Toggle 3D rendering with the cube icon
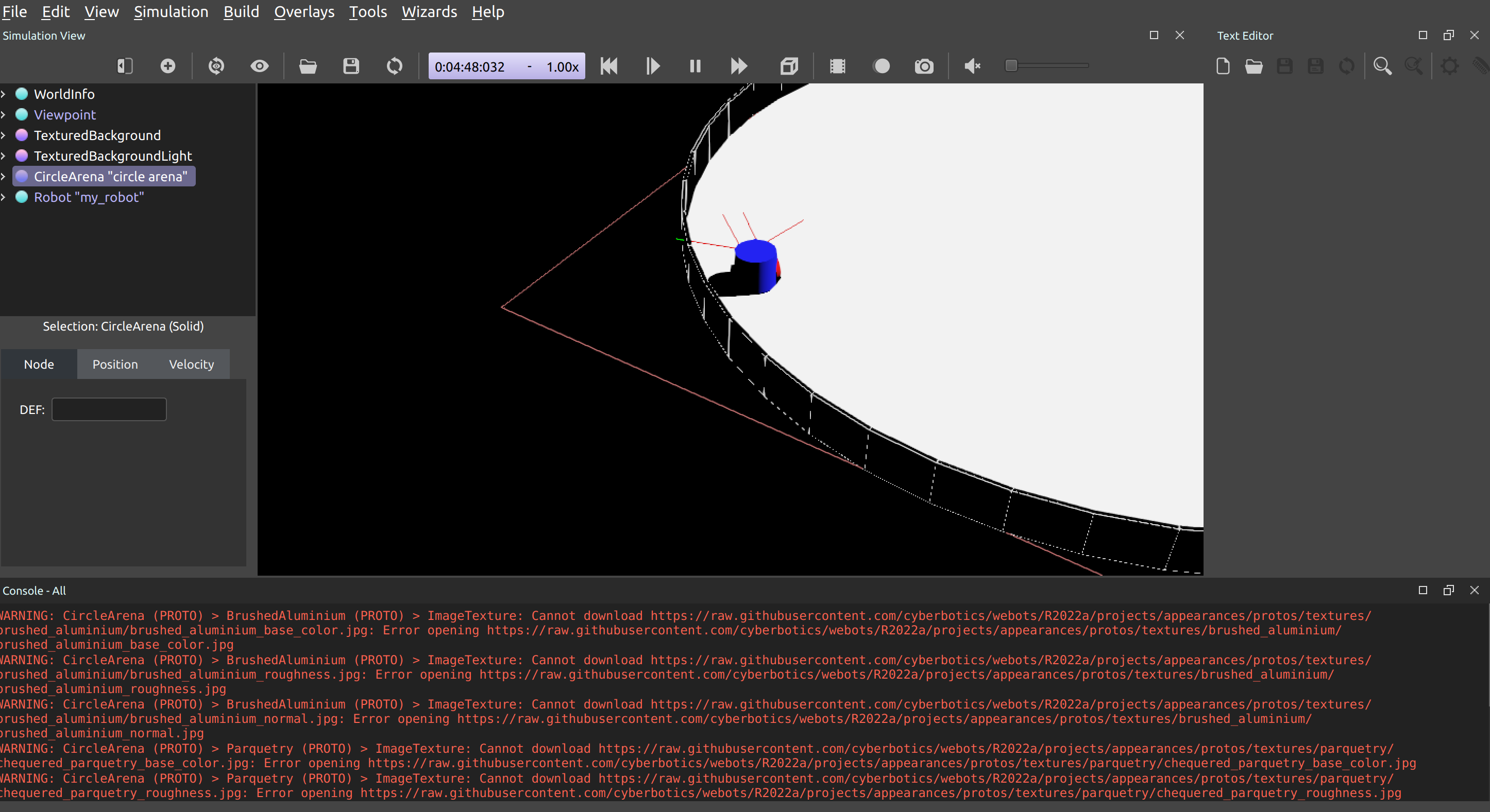Viewport: 1490px width, 812px height. (789, 66)
